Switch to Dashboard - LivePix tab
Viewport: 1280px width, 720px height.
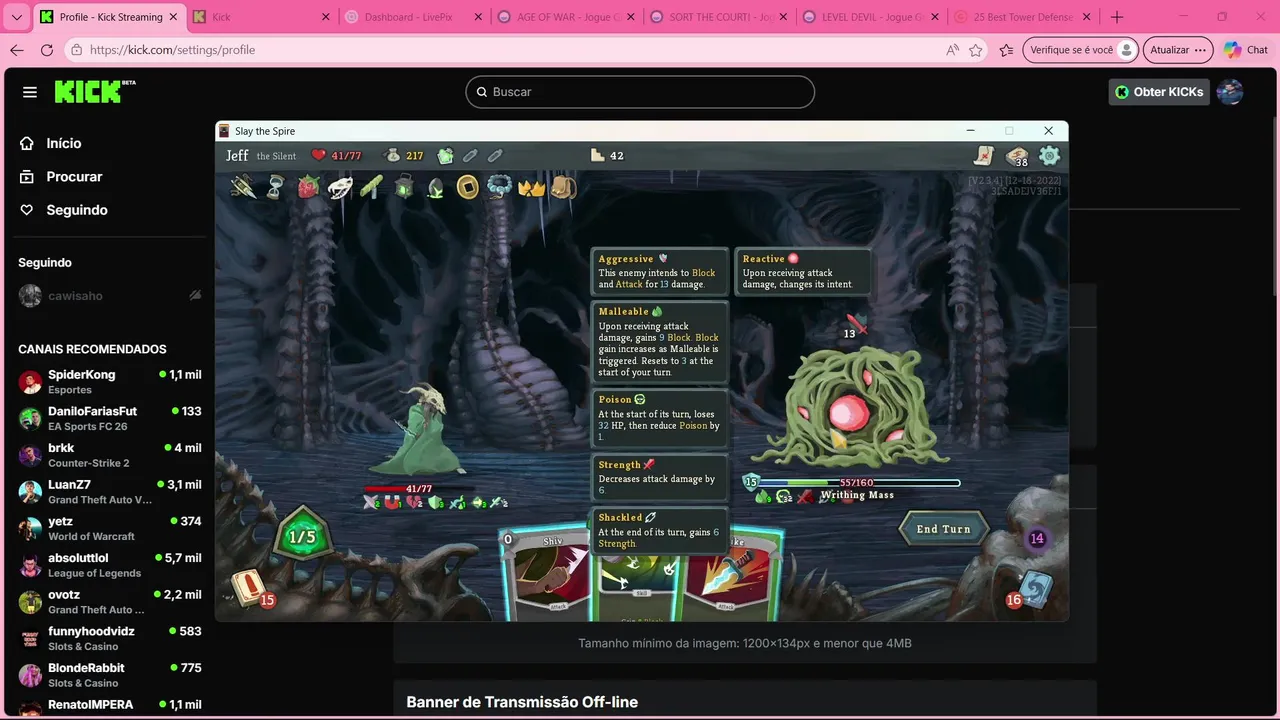(411, 17)
